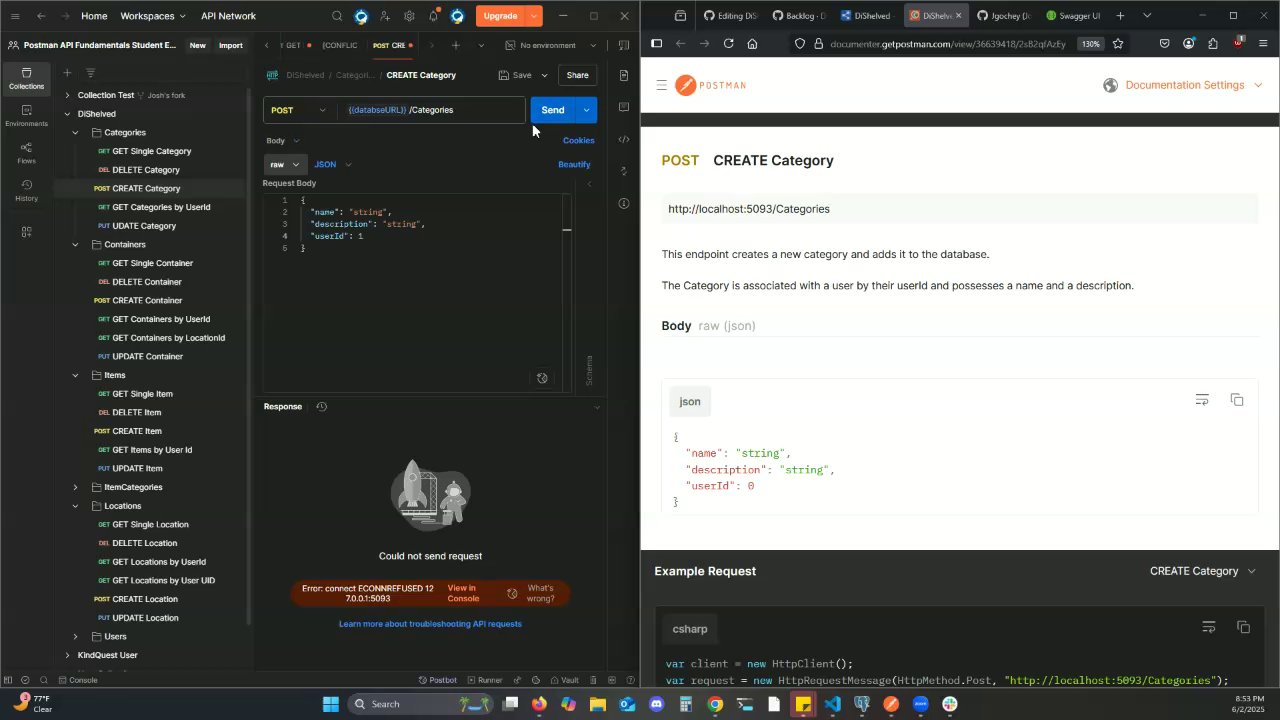Click the blue Send button
Viewport: 1280px width, 720px height.
(553, 110)
